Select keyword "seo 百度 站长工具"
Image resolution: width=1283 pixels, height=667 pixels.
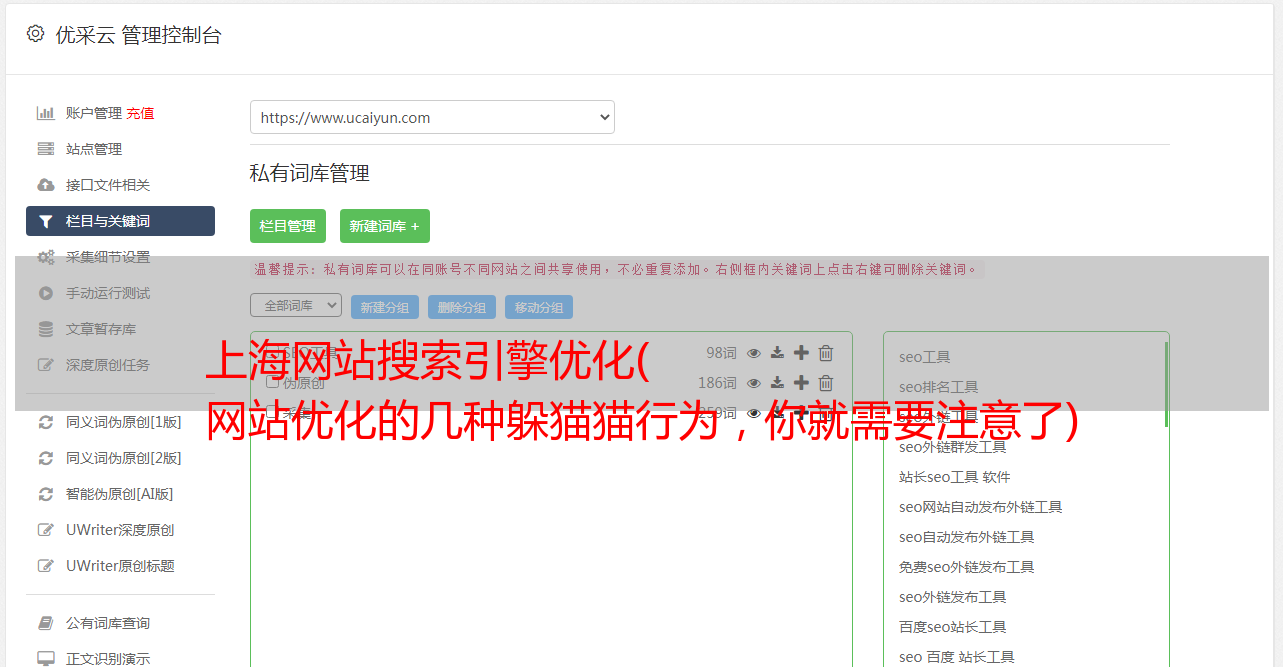click(x=957, y=657)
